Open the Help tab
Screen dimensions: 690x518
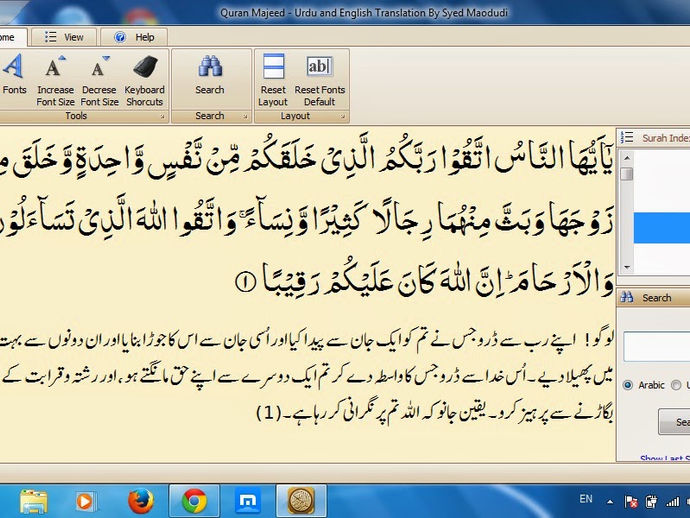pyautogui.click(x=134, y=37)
